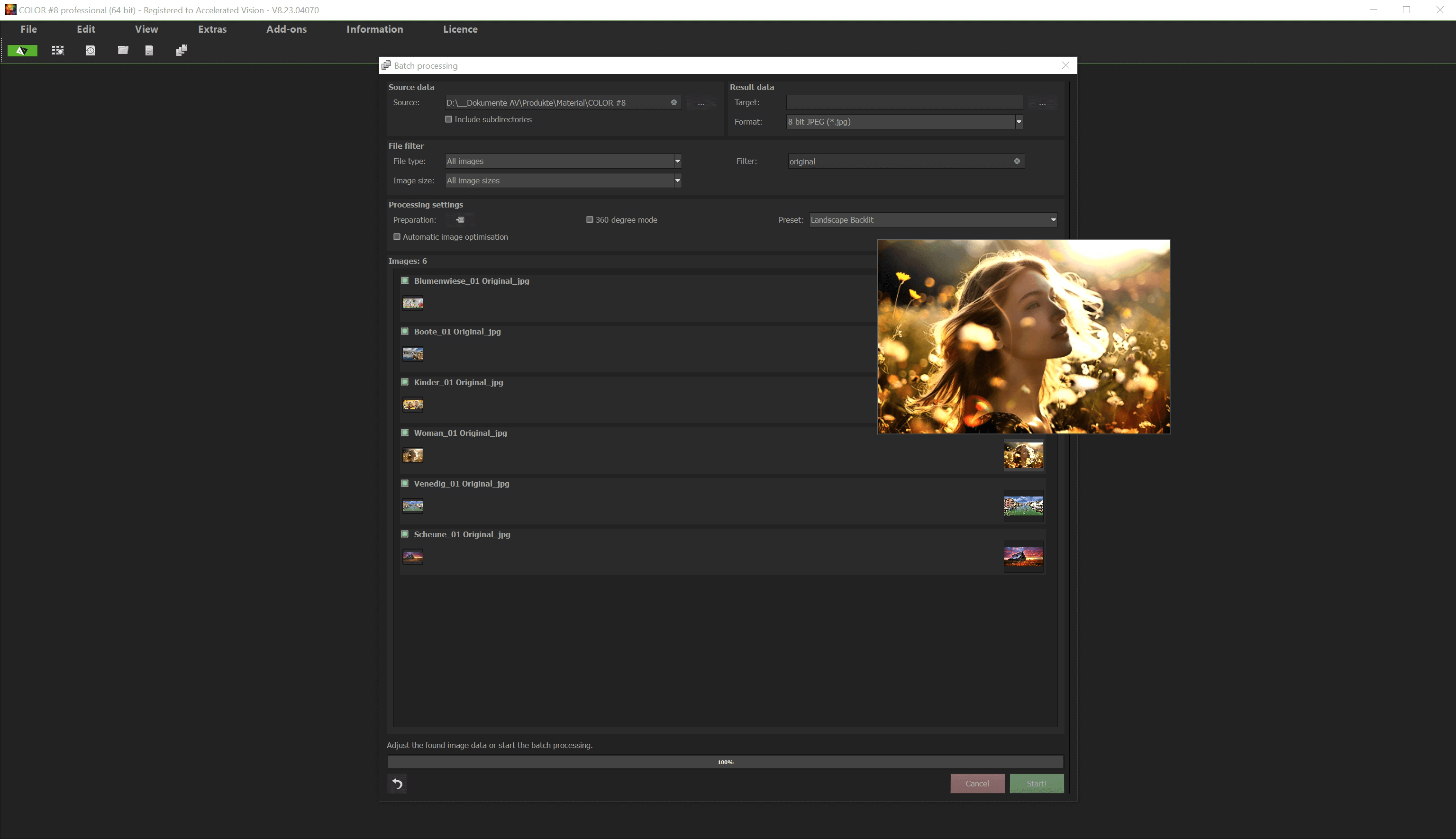
Task: Open a folder via the toolbar folder icon
Action: coord(123,50)
